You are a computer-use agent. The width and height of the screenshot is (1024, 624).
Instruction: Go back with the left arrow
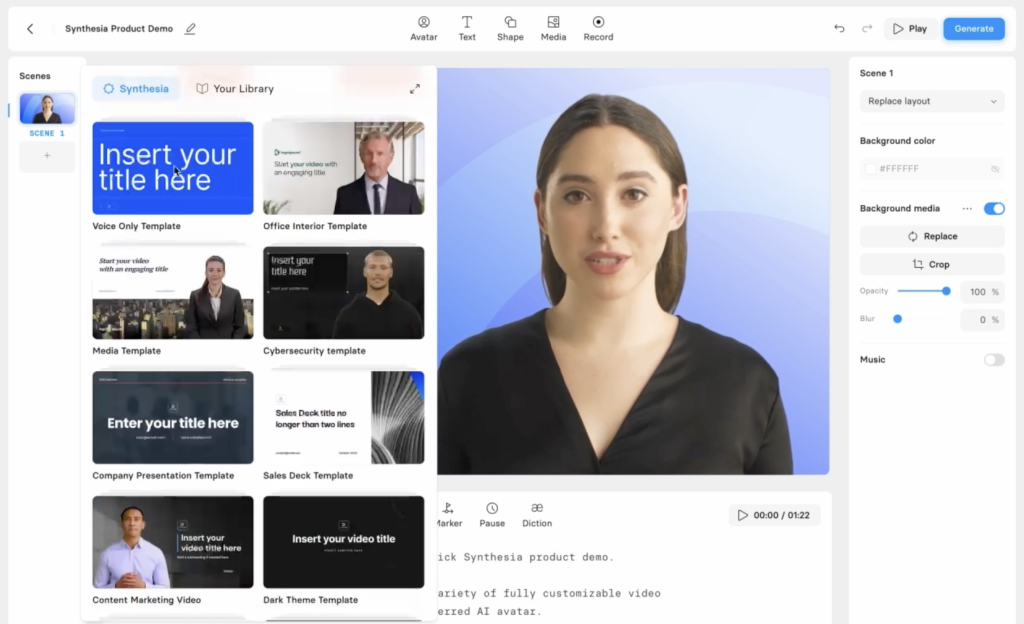coord(30,29)
